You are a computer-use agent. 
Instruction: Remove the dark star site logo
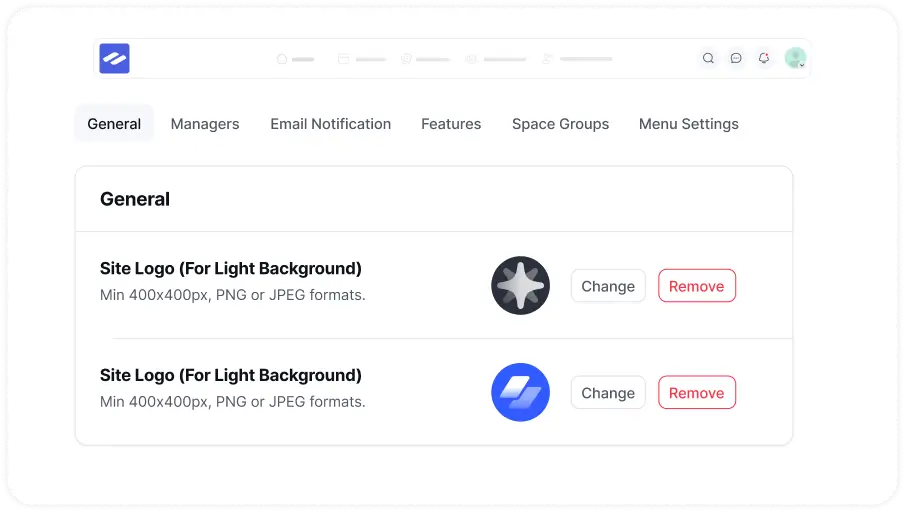[696, 286]
